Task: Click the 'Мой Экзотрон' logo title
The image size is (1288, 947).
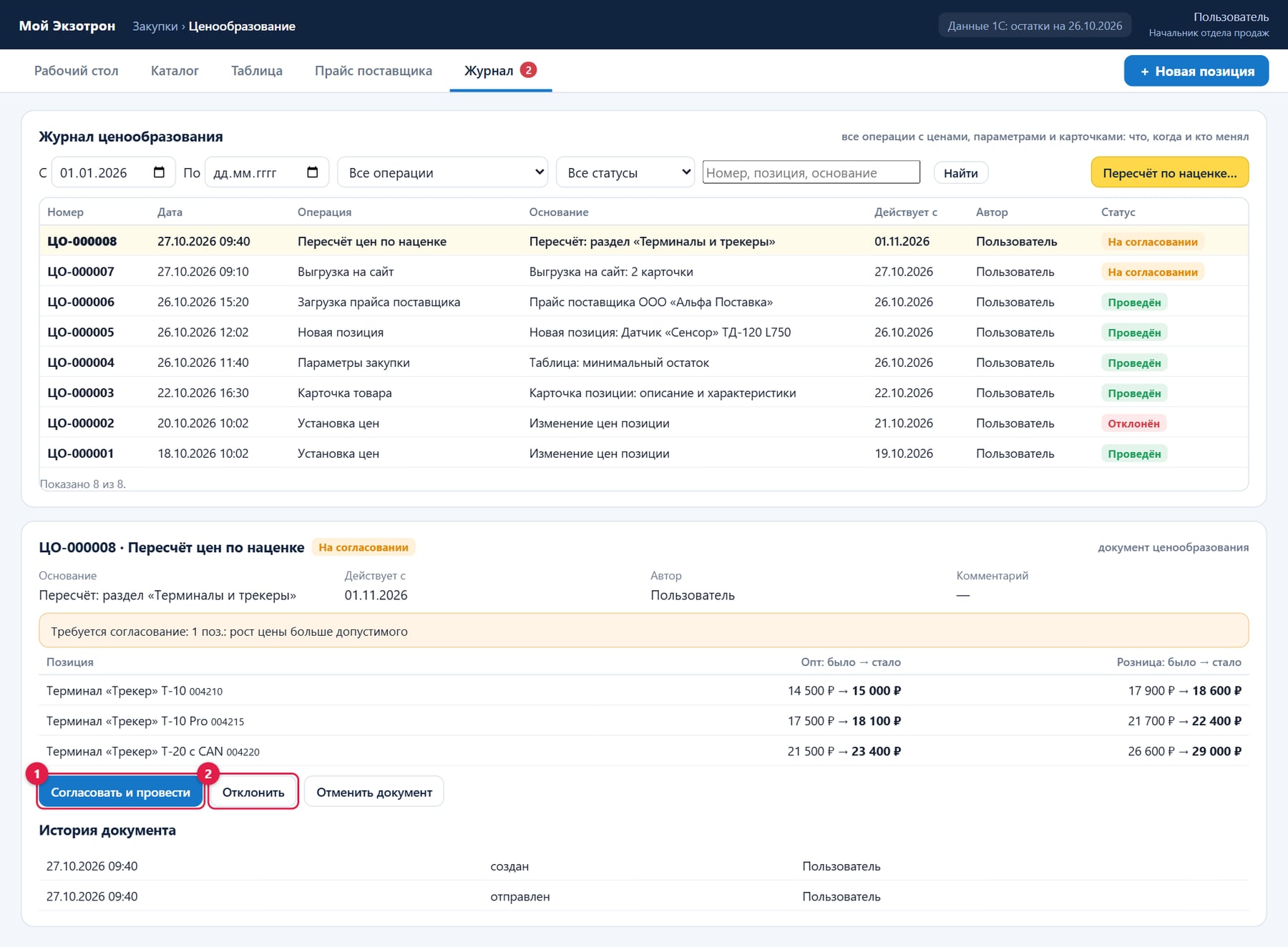Action: coord(67,26)
